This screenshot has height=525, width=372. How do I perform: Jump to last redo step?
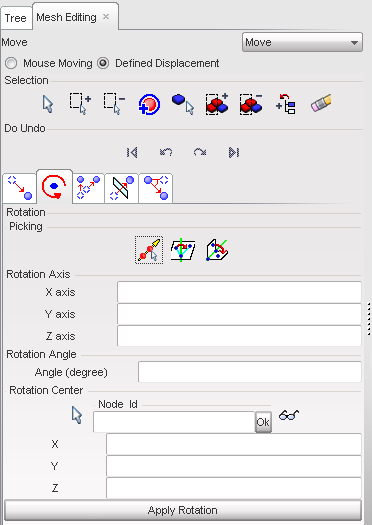tap(234, 153)
